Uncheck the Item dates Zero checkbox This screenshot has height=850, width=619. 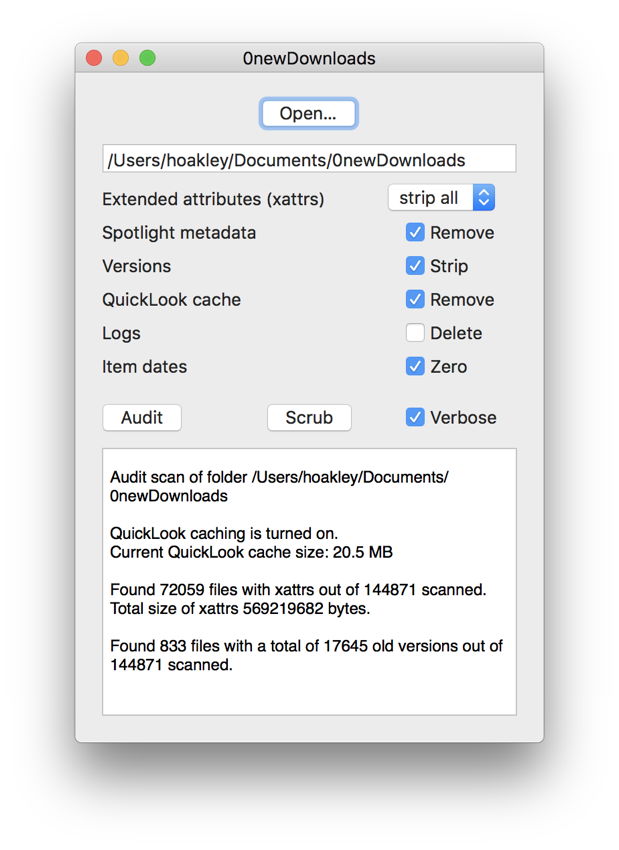415,367
